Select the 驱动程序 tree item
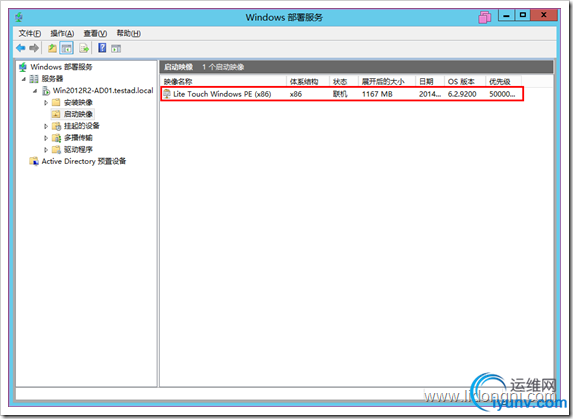This screenshot has height=419, width=573. 78,149
